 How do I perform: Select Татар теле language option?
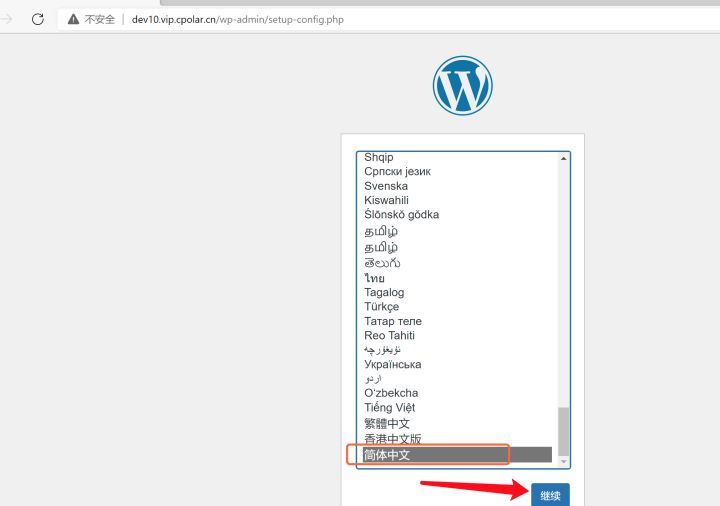458,321
